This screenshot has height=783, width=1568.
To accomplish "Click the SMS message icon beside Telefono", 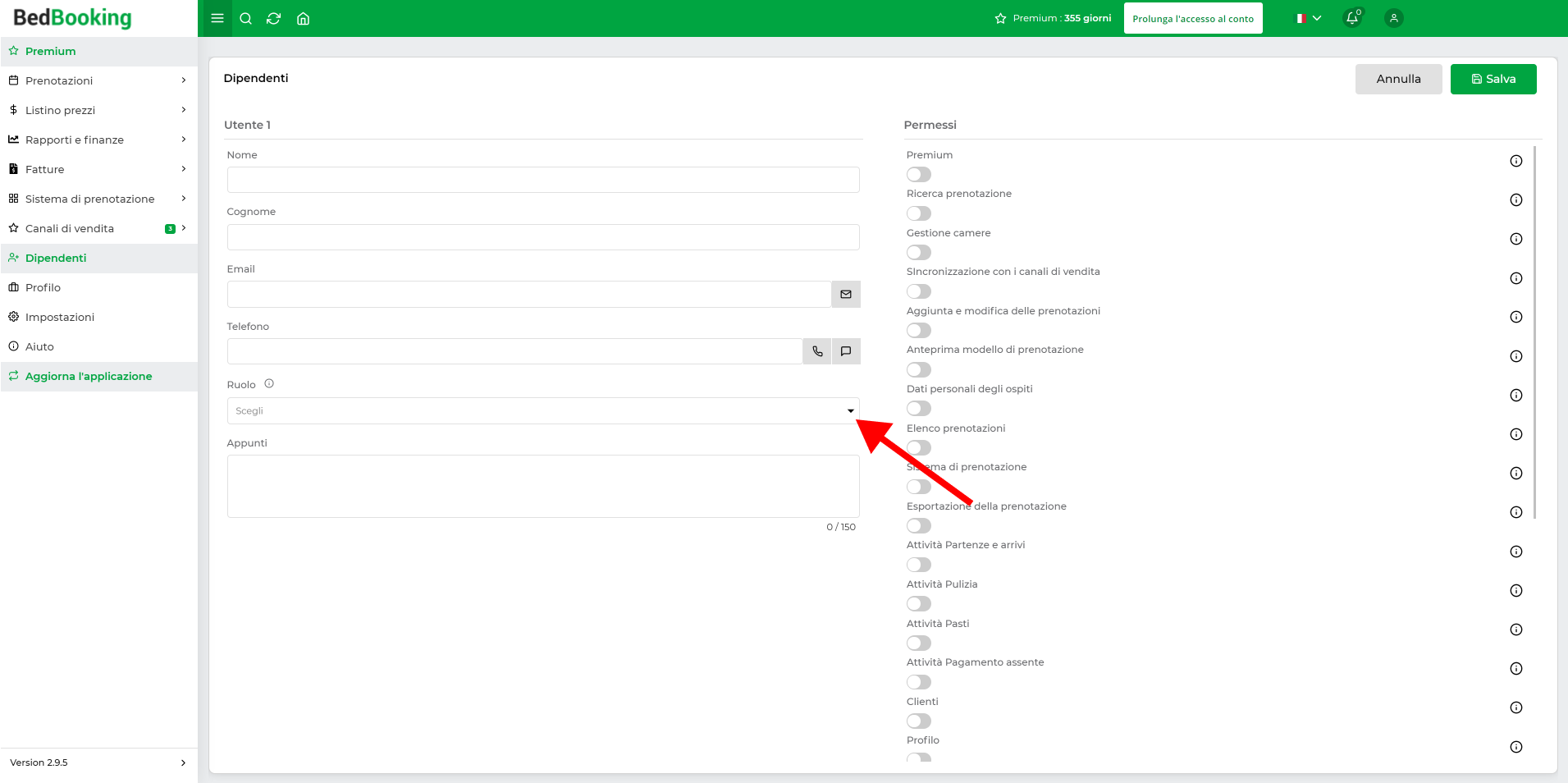I will (x=846, y=351).
